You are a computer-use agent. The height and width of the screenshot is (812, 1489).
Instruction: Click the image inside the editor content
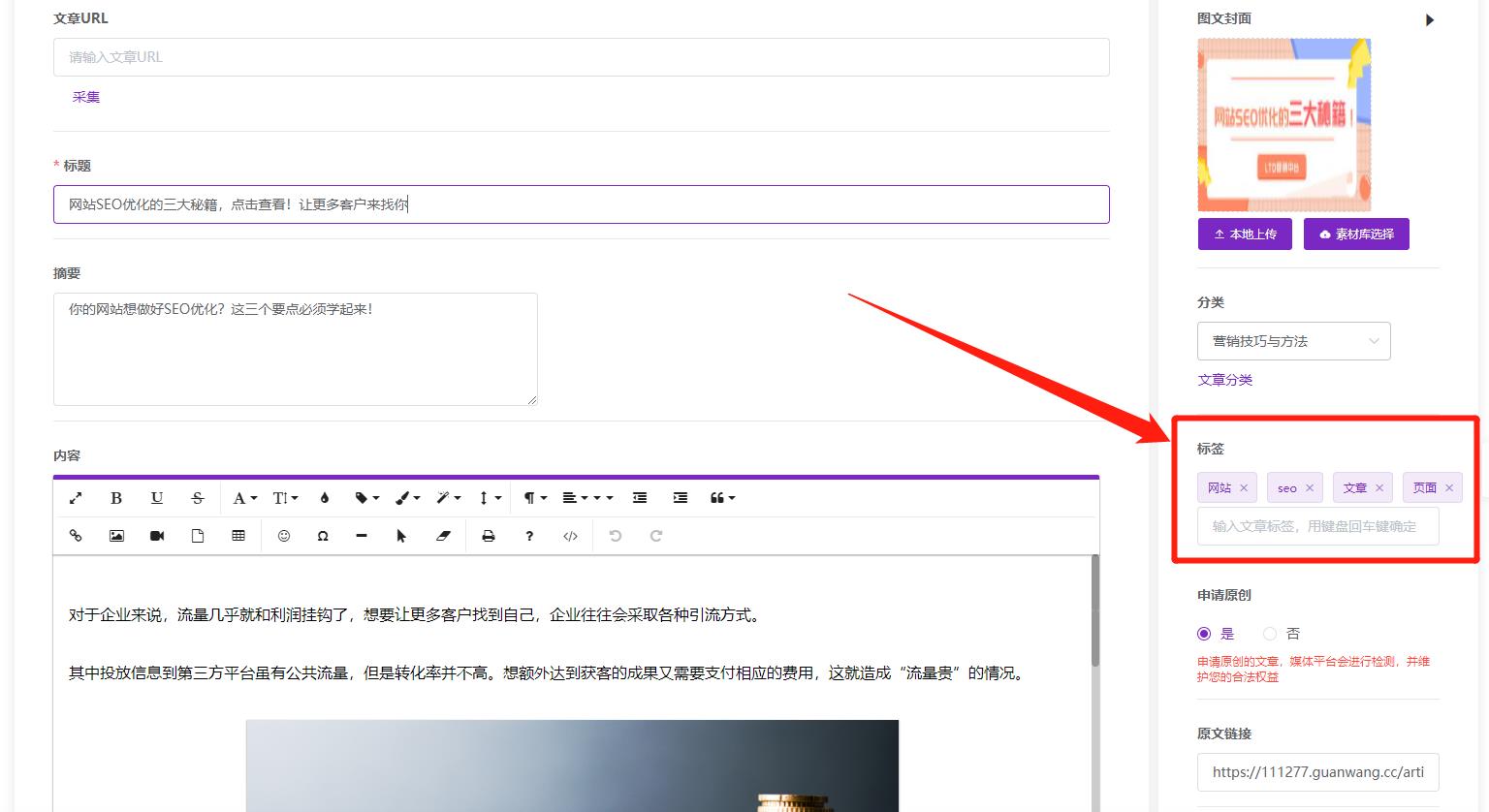point(572,765)
